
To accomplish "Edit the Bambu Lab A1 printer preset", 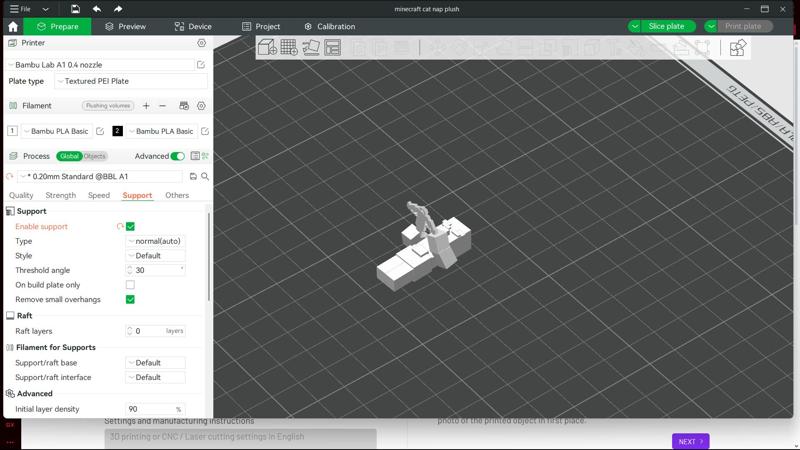I will click(201, 65).
